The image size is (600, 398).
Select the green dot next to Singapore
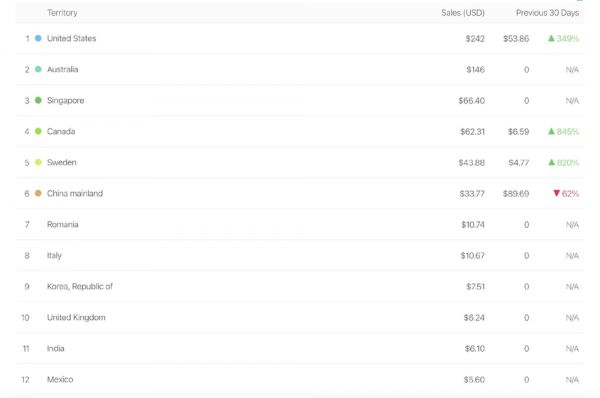38,100
